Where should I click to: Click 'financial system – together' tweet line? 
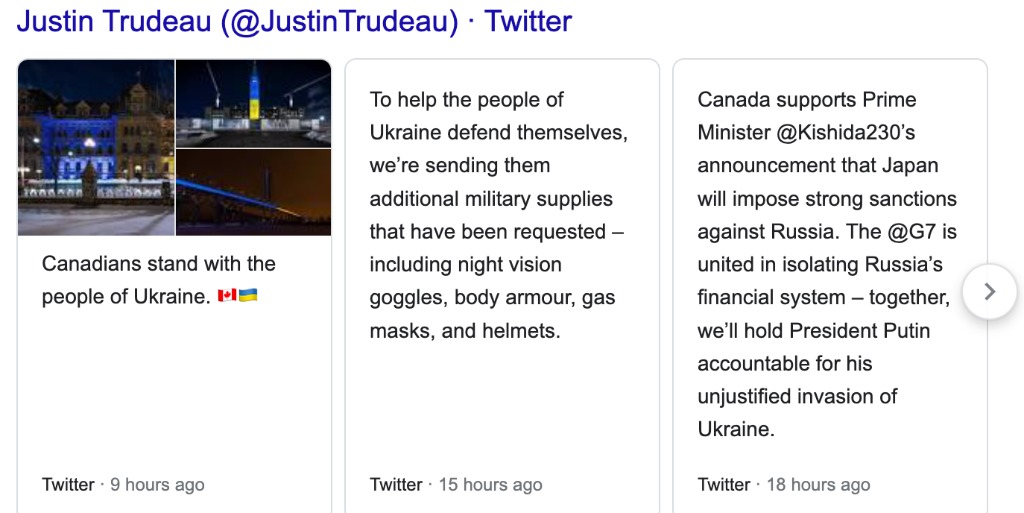point(822,298)
